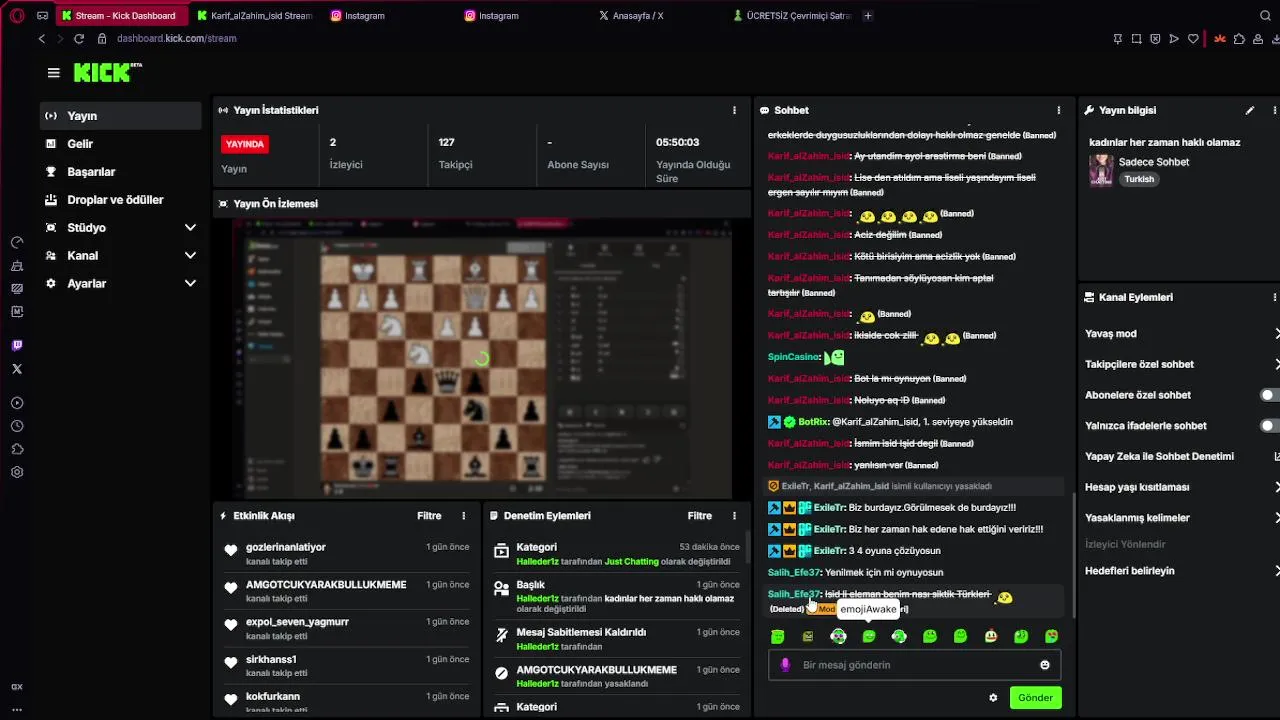
Task: Insert the emojiAwake emote
Action: [869, 636]
